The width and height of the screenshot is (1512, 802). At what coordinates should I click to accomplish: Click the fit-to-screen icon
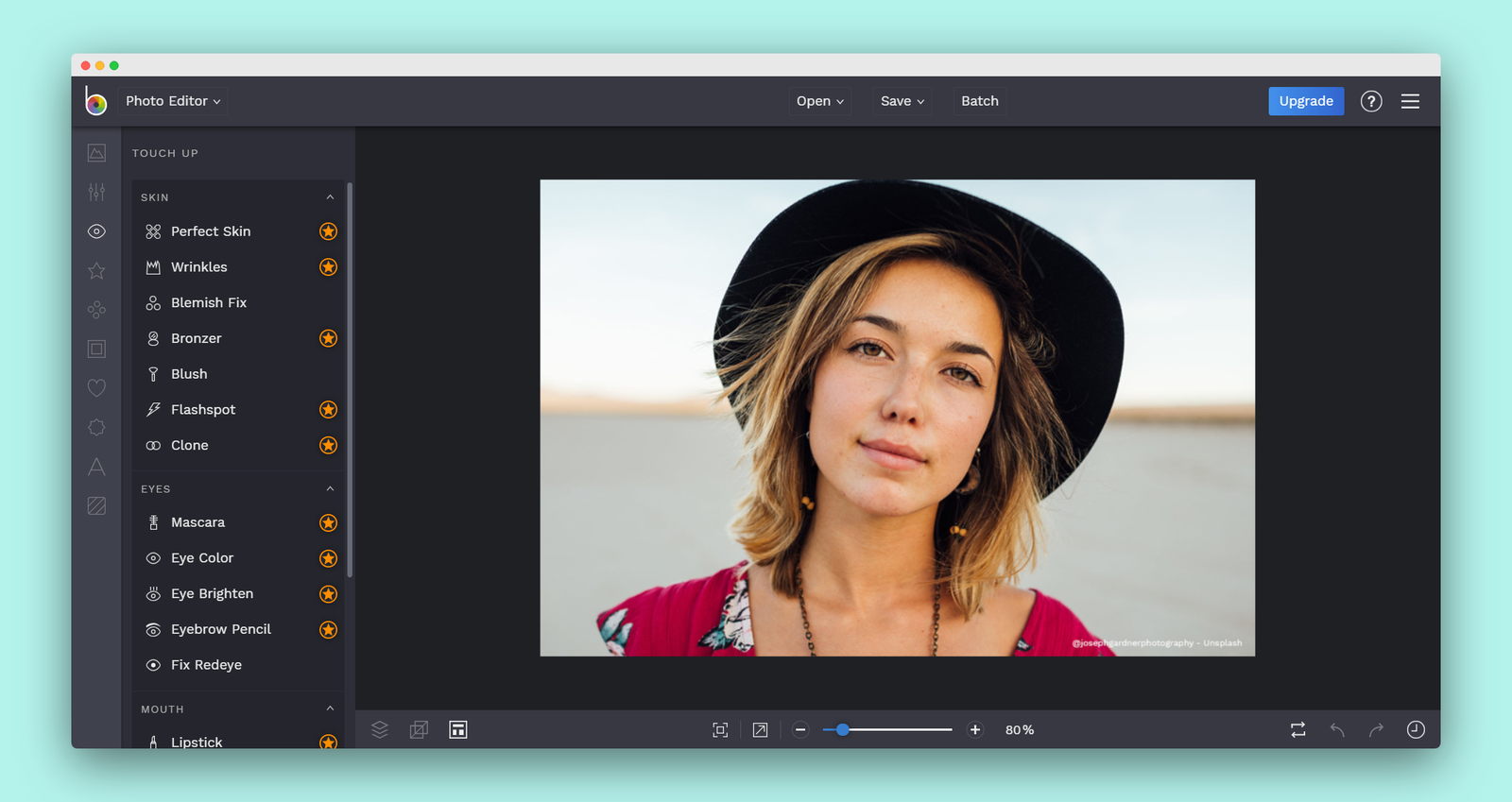pyautogui.click(x=720, y=730)
